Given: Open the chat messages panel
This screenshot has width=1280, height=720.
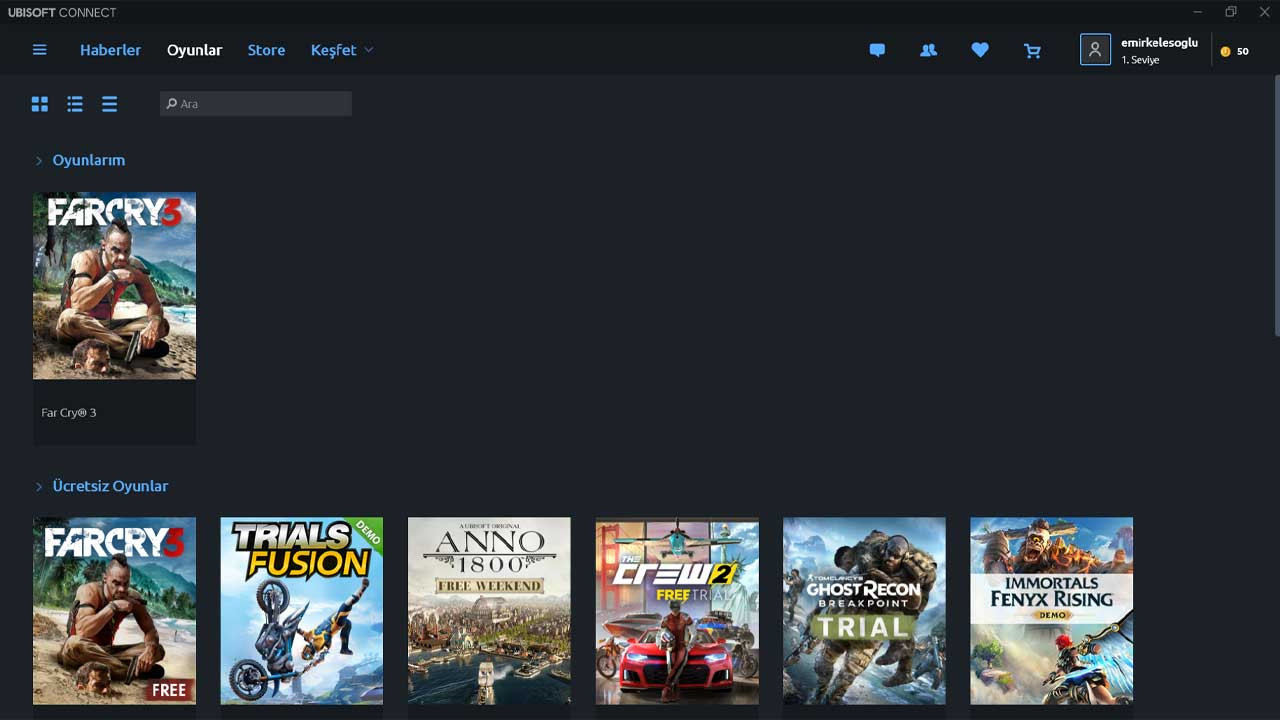Looking at the screenshot, I should (x=877, y=50).
